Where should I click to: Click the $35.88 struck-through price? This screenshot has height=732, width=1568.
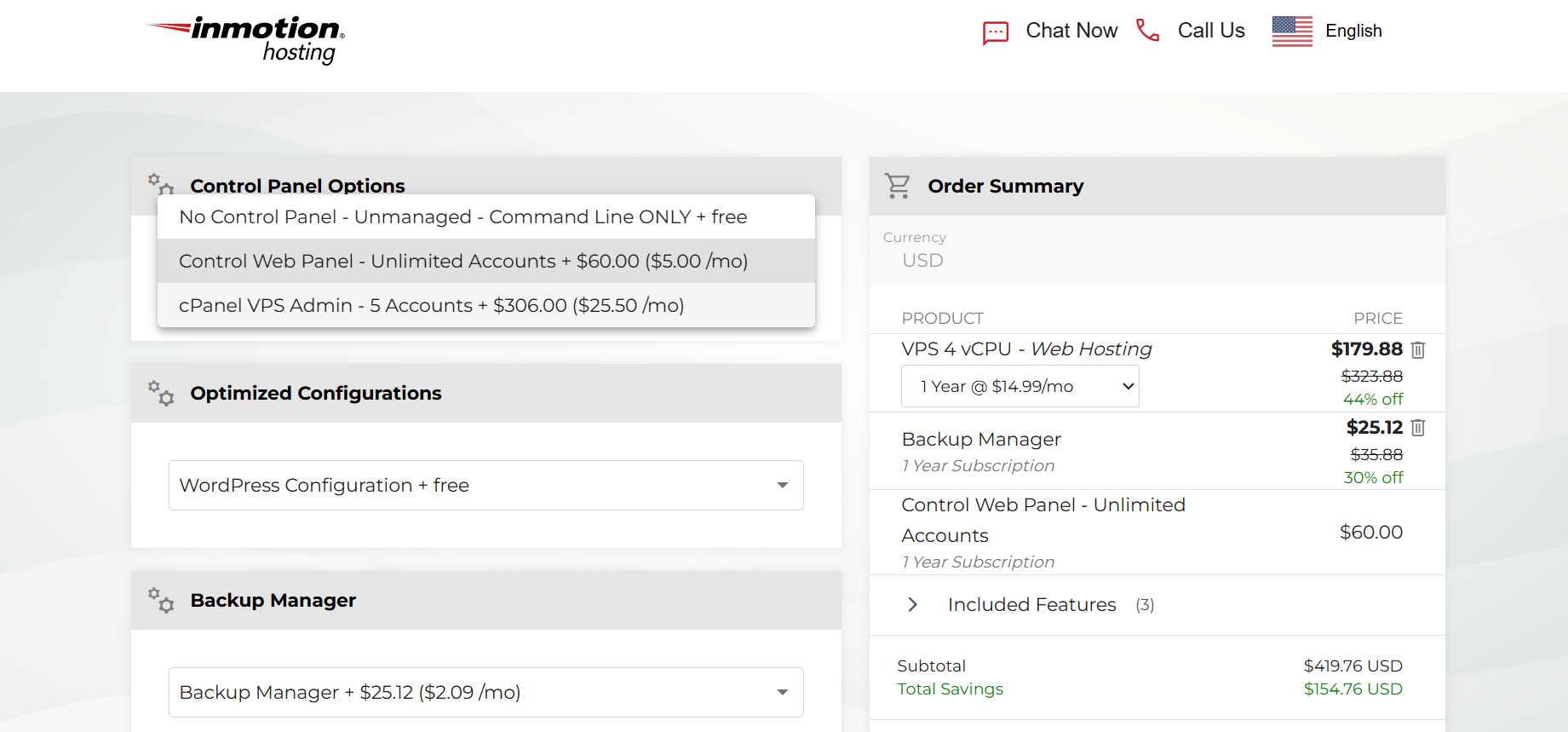1376,454
